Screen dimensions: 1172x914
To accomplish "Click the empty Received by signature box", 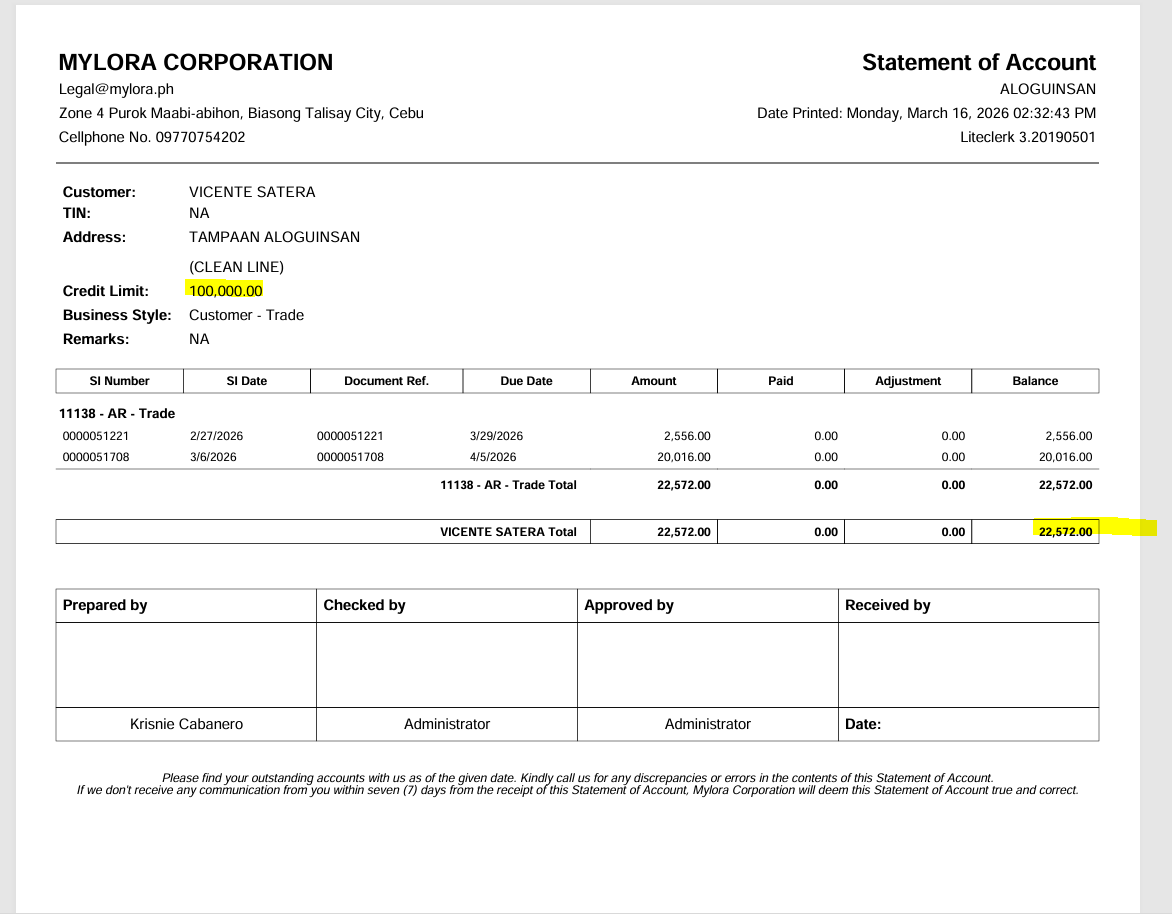I will click(x=968, y=665).
